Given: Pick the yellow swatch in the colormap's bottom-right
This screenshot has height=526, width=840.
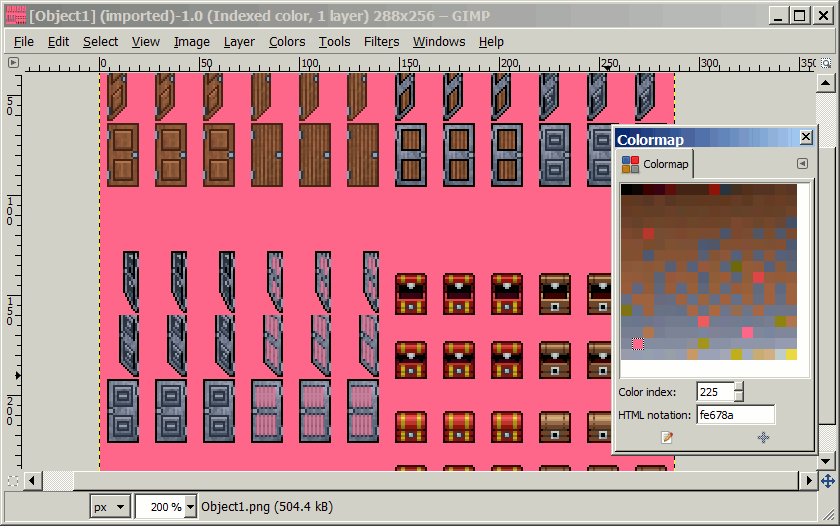Looking at the screenshot, I should coord(791,354).
